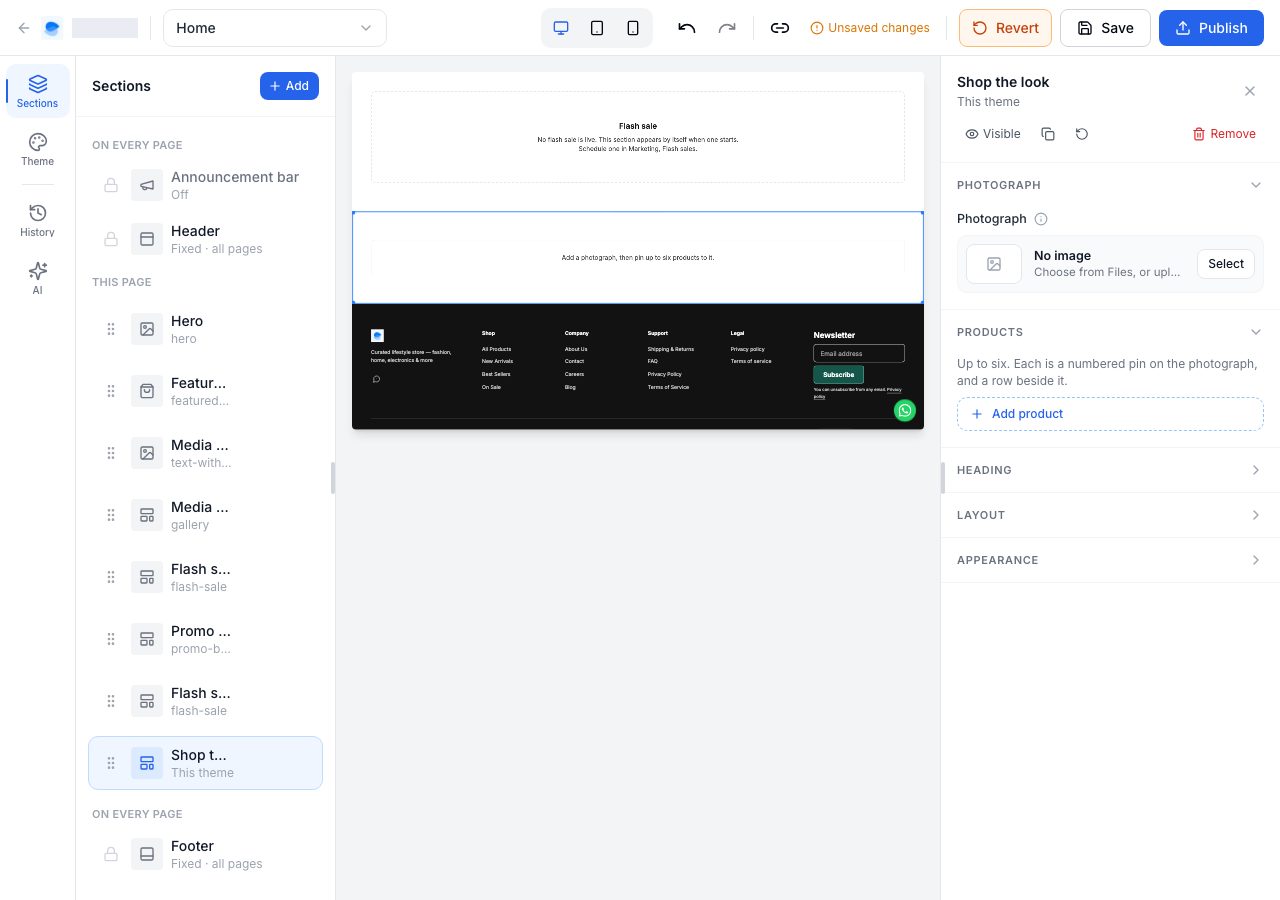Click the reset section icon

click(1082, 134)
